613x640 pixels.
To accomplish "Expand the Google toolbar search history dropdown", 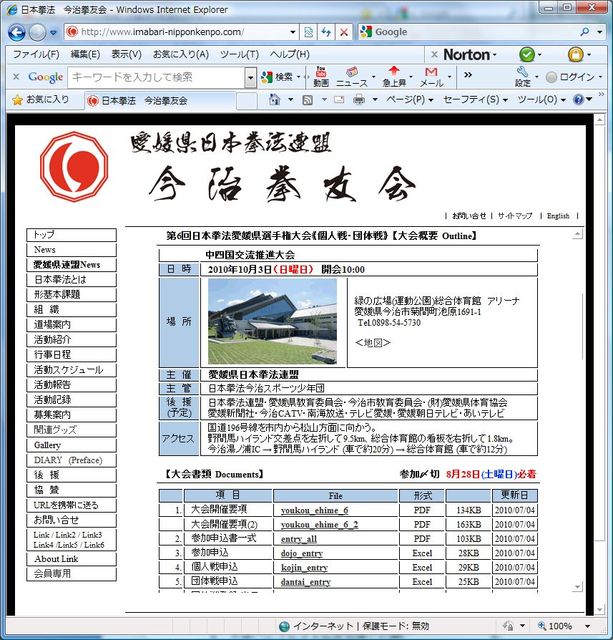I will tap(250, 77).
